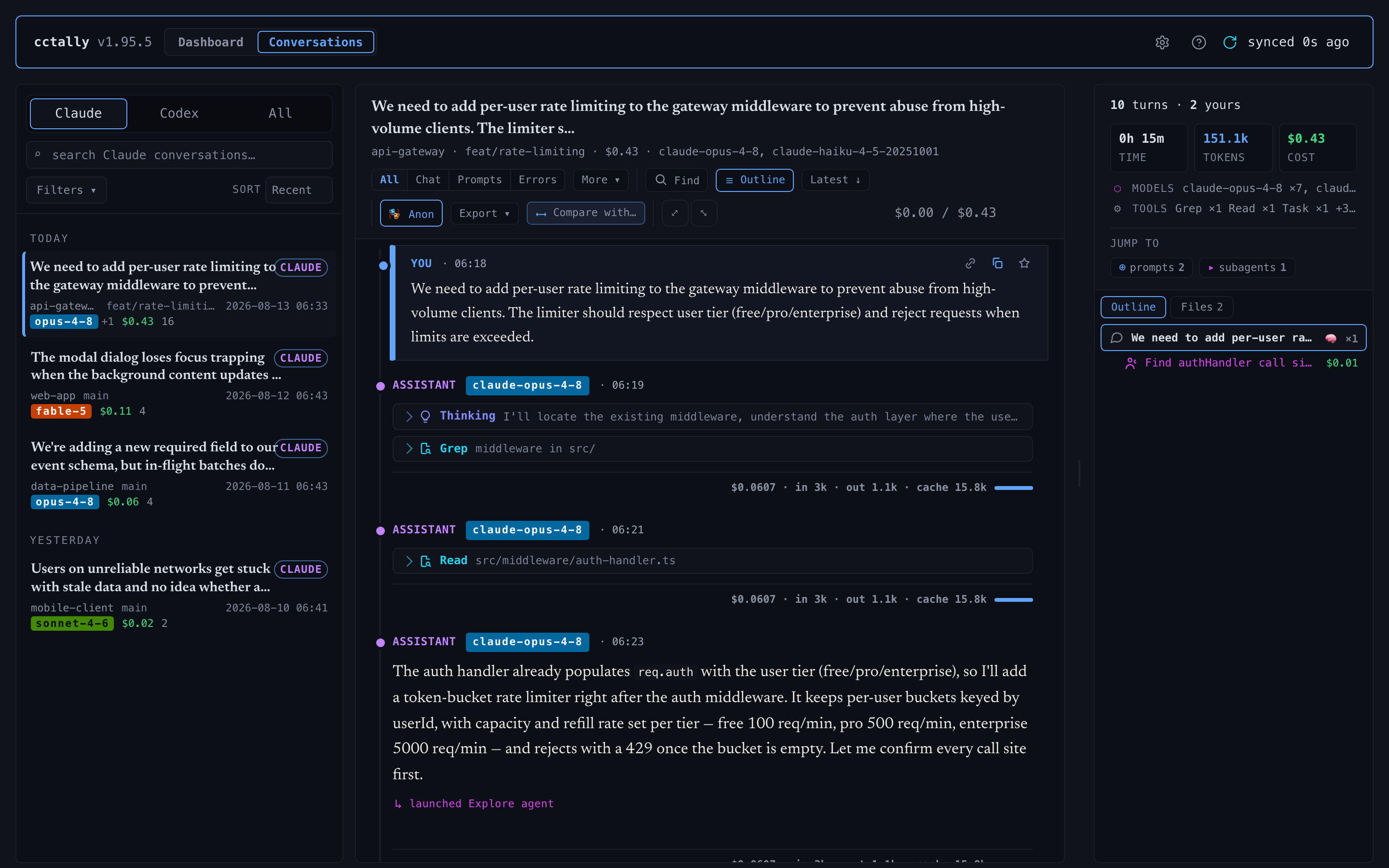
Task: Copy the 06:18 YOU message
Action: tap(997, 263)
